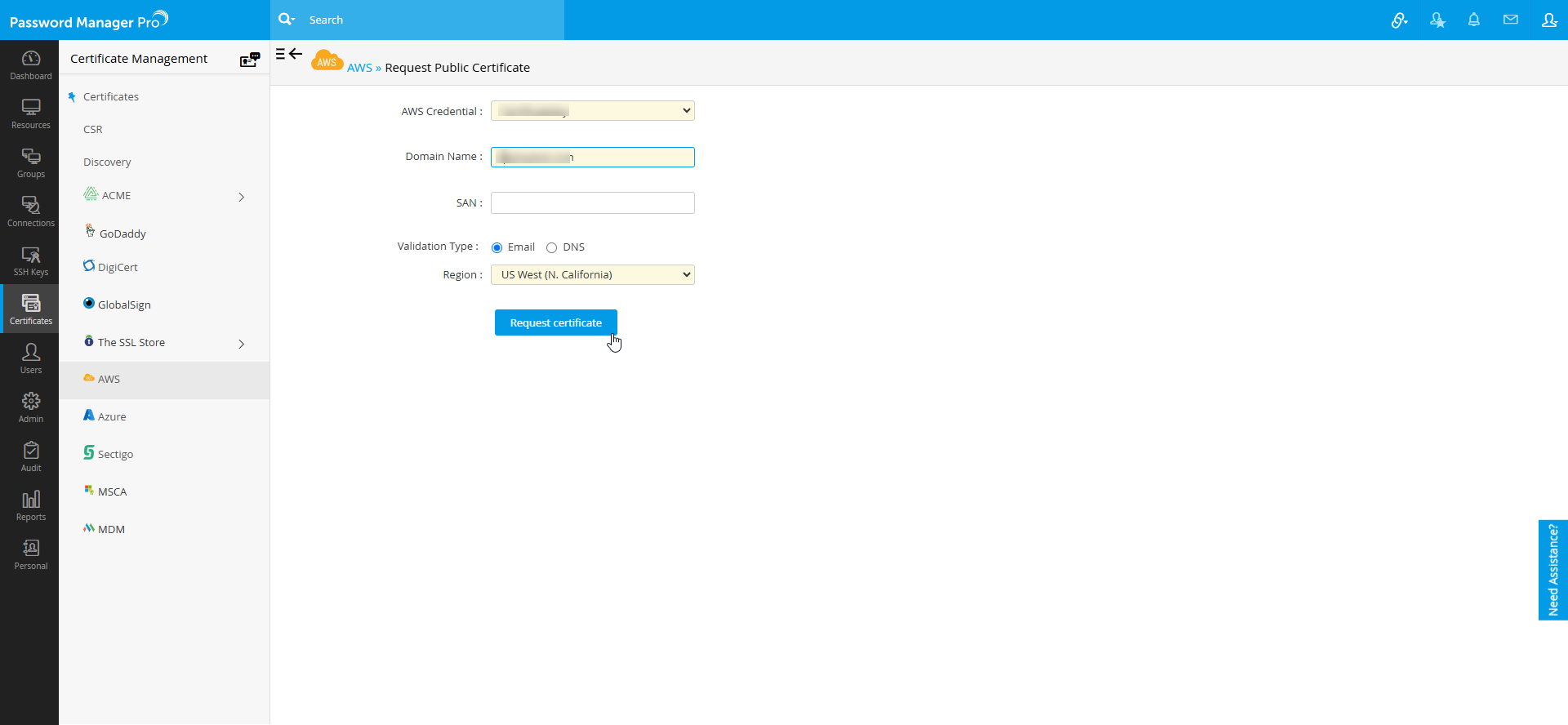Open the user profile icon
The height and width of the screenshot is (725, 1568).
coord(1549,20)
